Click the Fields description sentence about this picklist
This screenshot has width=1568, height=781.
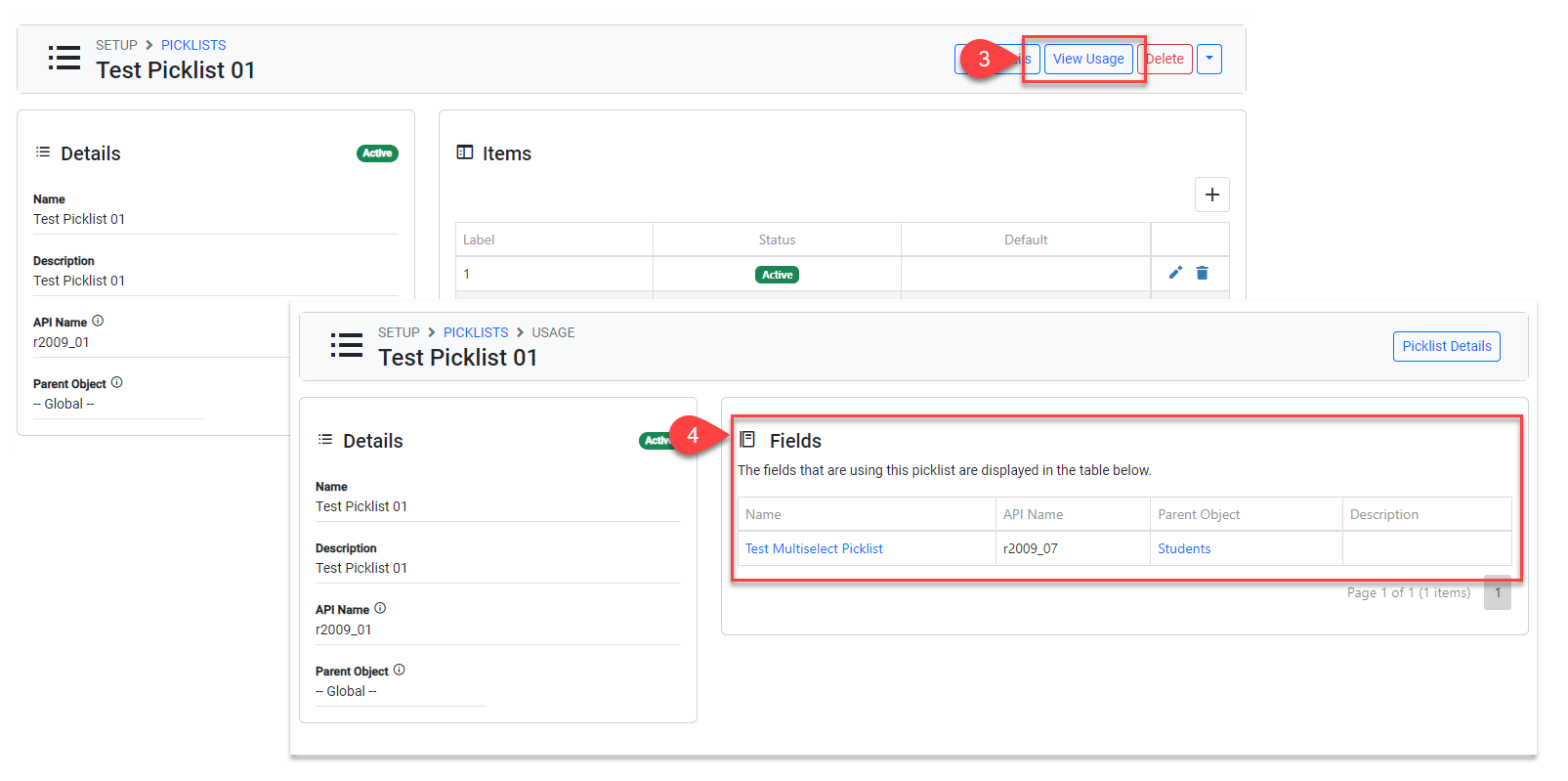(945, 470)
